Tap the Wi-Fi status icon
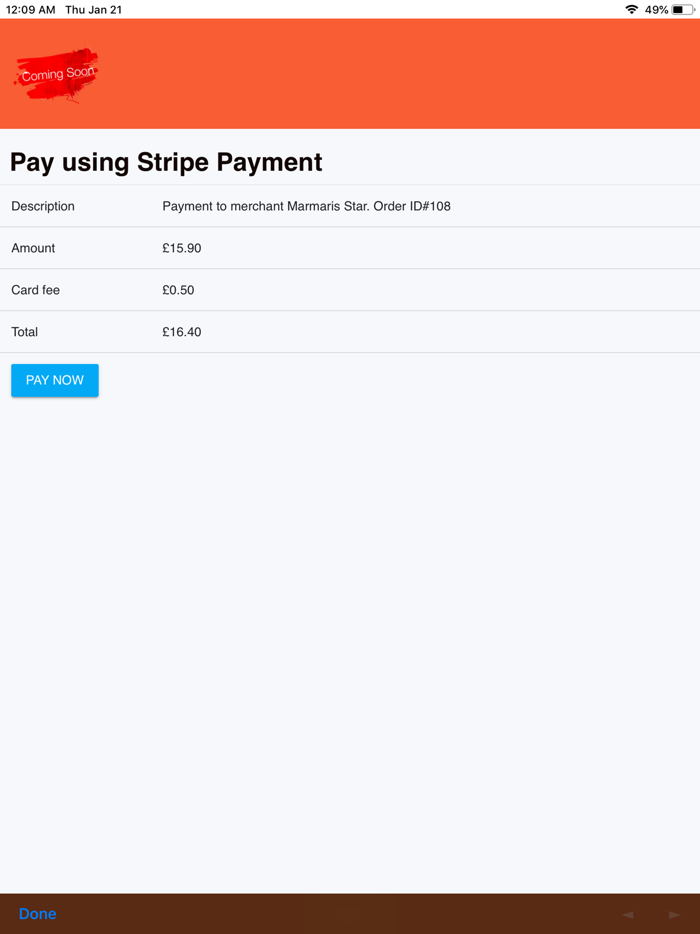700x934 pixels. tap(631, 10)
